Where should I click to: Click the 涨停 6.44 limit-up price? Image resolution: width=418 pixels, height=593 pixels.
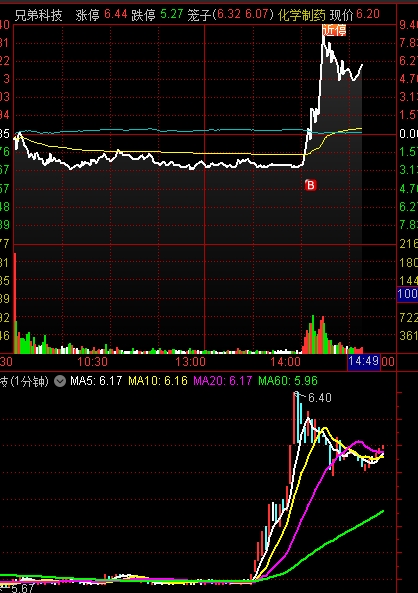click(101, 15)
